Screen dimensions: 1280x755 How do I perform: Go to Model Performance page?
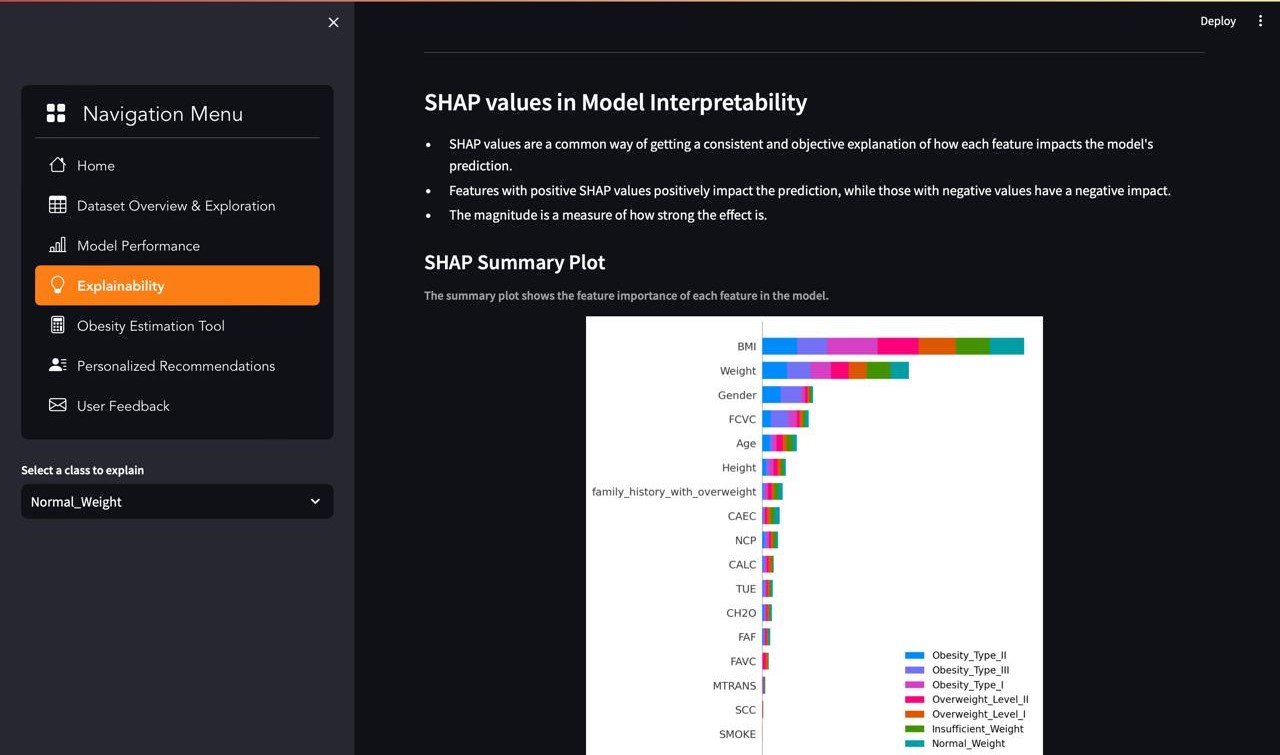click(x=138, y=245)
